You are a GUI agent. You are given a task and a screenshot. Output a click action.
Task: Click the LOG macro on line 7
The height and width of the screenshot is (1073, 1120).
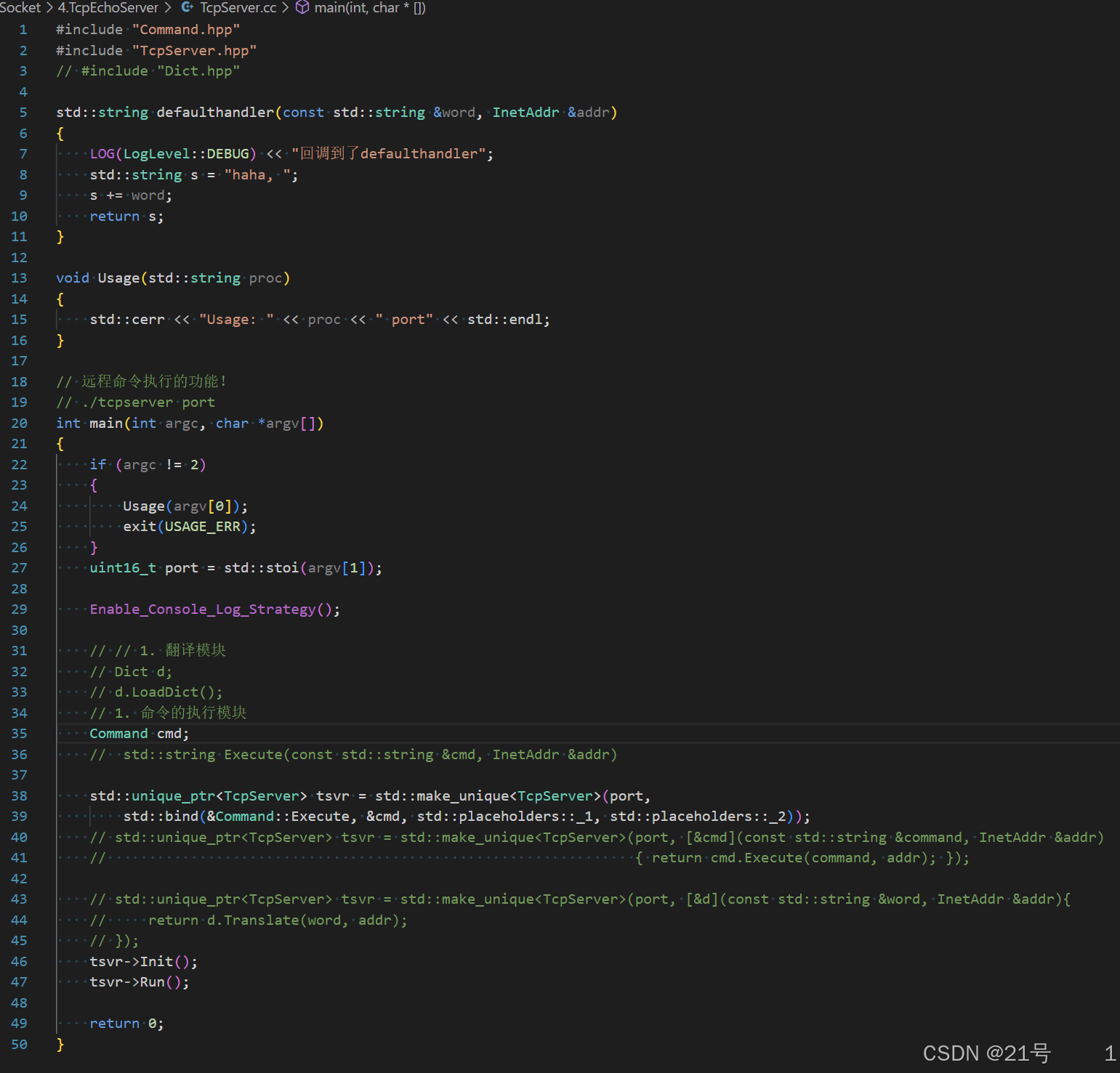[x=102, y=154]
